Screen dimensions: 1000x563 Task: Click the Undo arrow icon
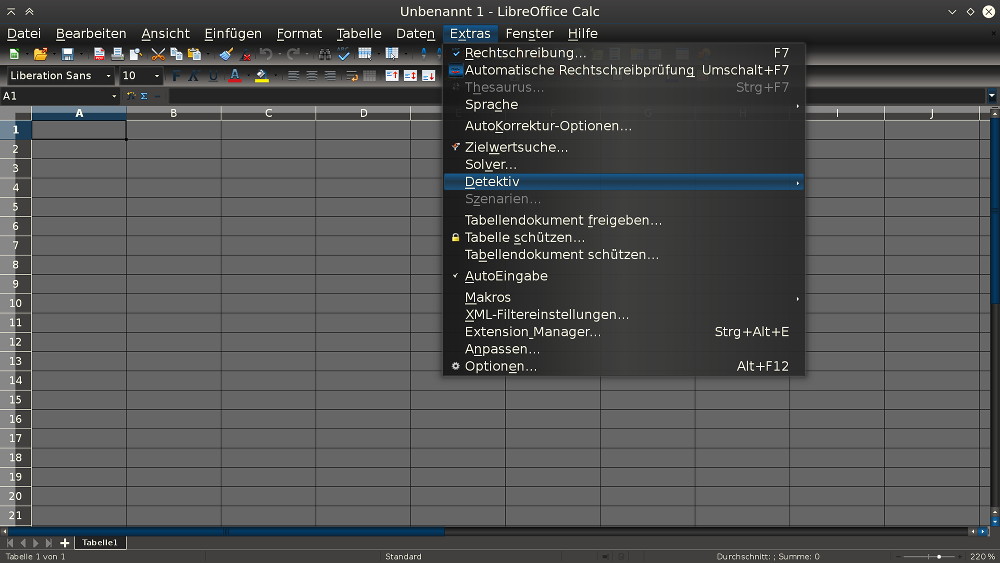point(266,54)
